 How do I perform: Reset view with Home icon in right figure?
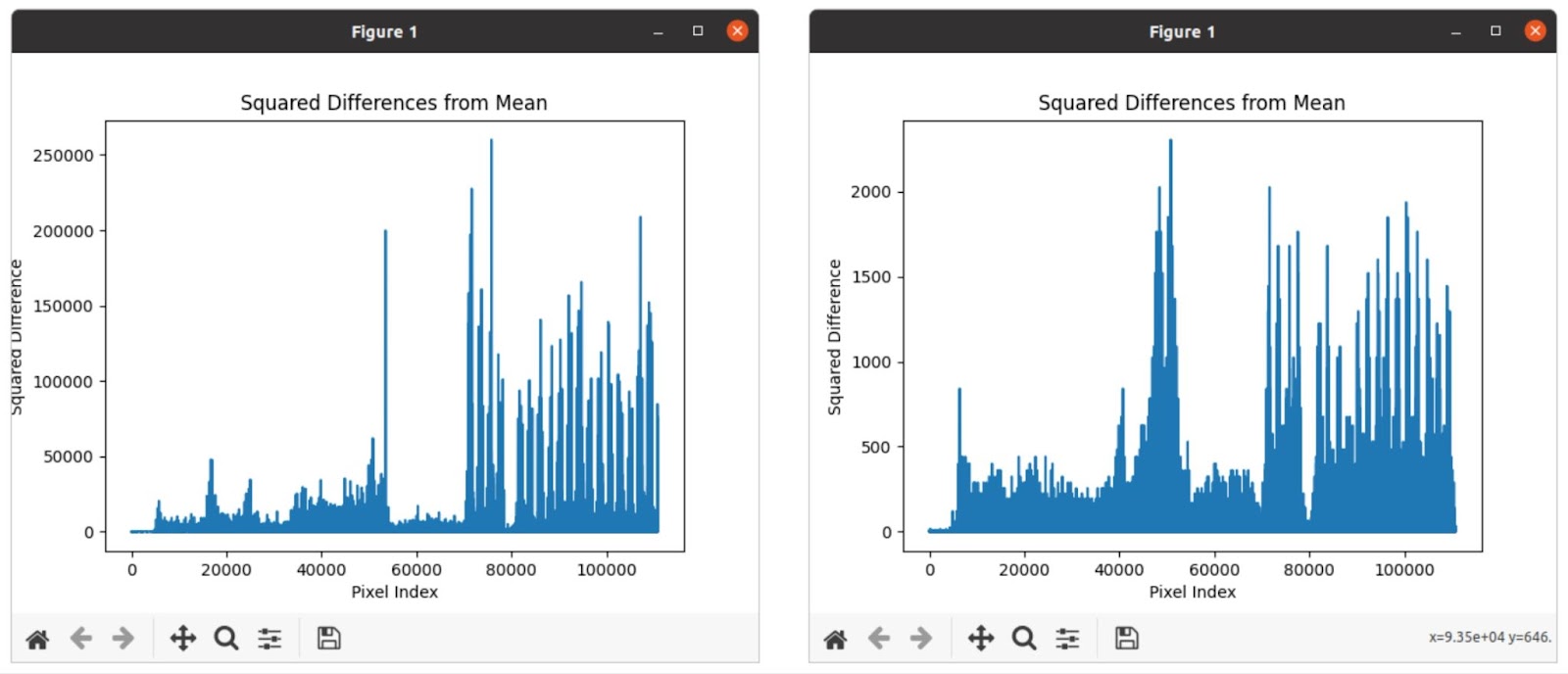835,640
